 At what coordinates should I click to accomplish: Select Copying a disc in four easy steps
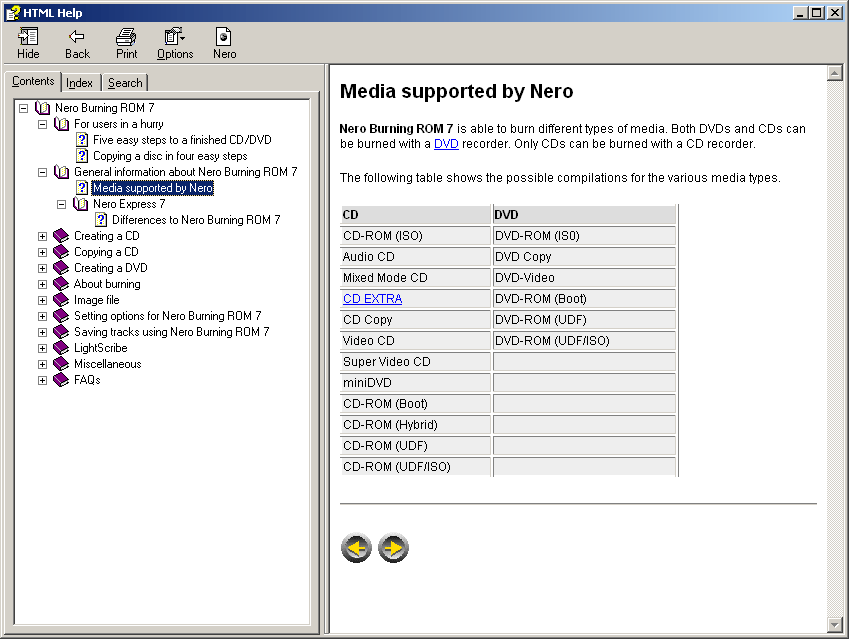[x=170, y=156]
